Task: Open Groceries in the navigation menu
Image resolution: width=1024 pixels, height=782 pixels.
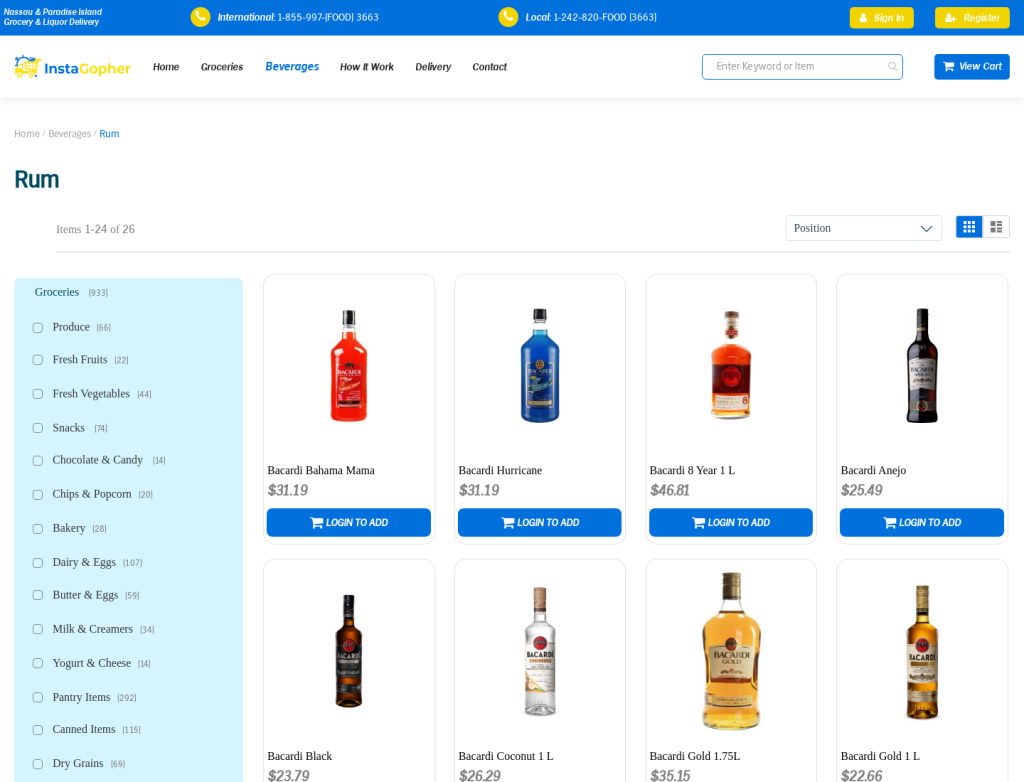Action: pyautogui.click(x=222, y=67)
